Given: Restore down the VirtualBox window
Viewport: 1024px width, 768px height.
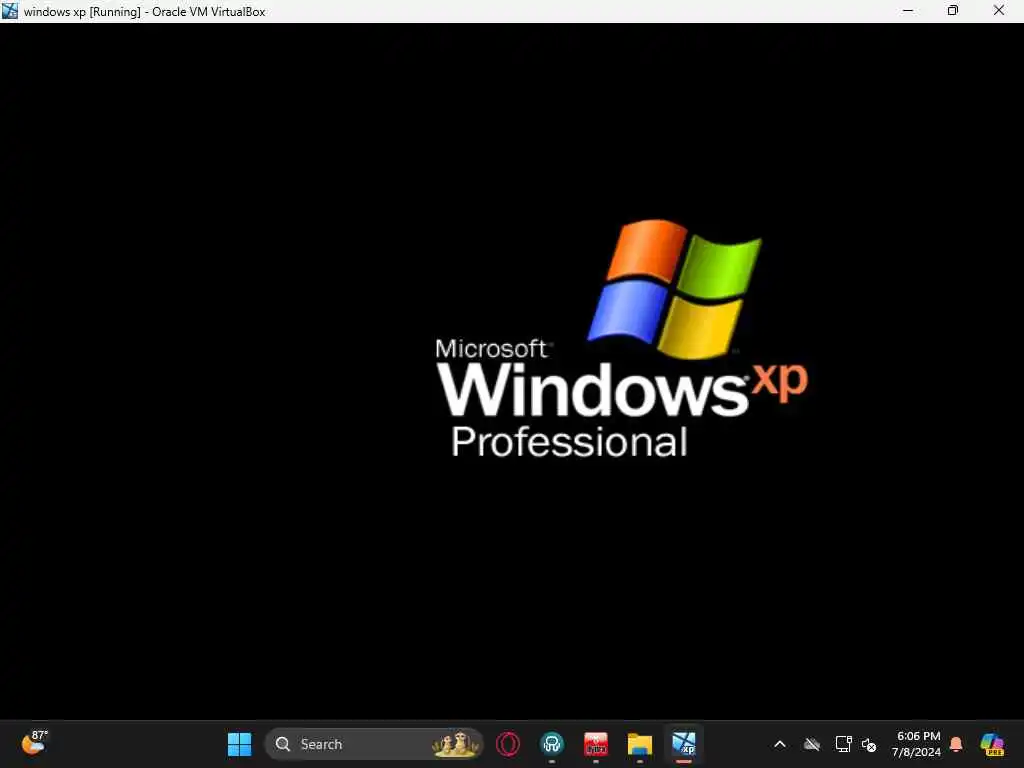Looking at the screenshot, I should coord(953,10).
